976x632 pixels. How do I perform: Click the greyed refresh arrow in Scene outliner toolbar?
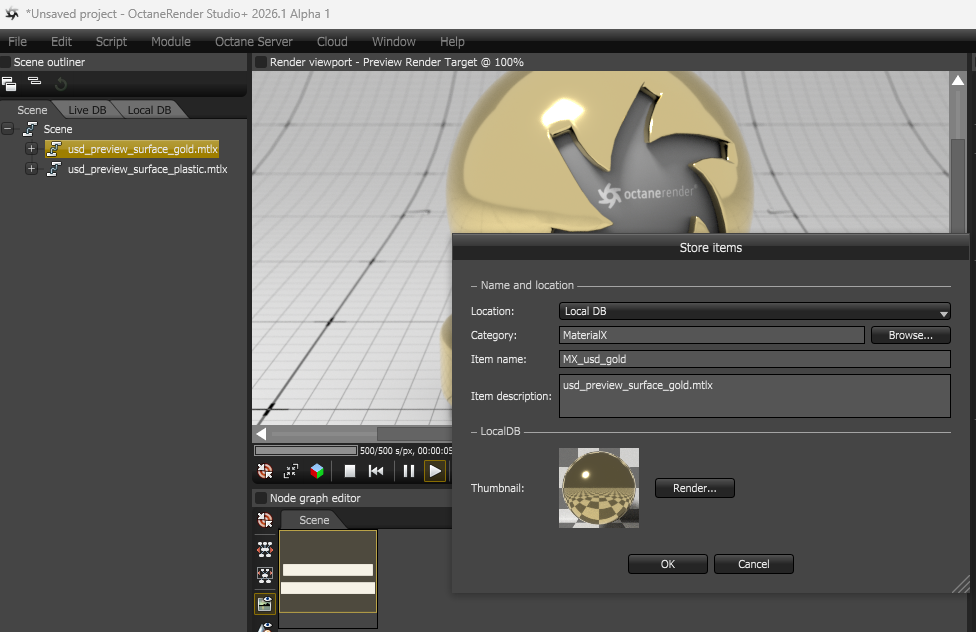click(x=60, y=83)
